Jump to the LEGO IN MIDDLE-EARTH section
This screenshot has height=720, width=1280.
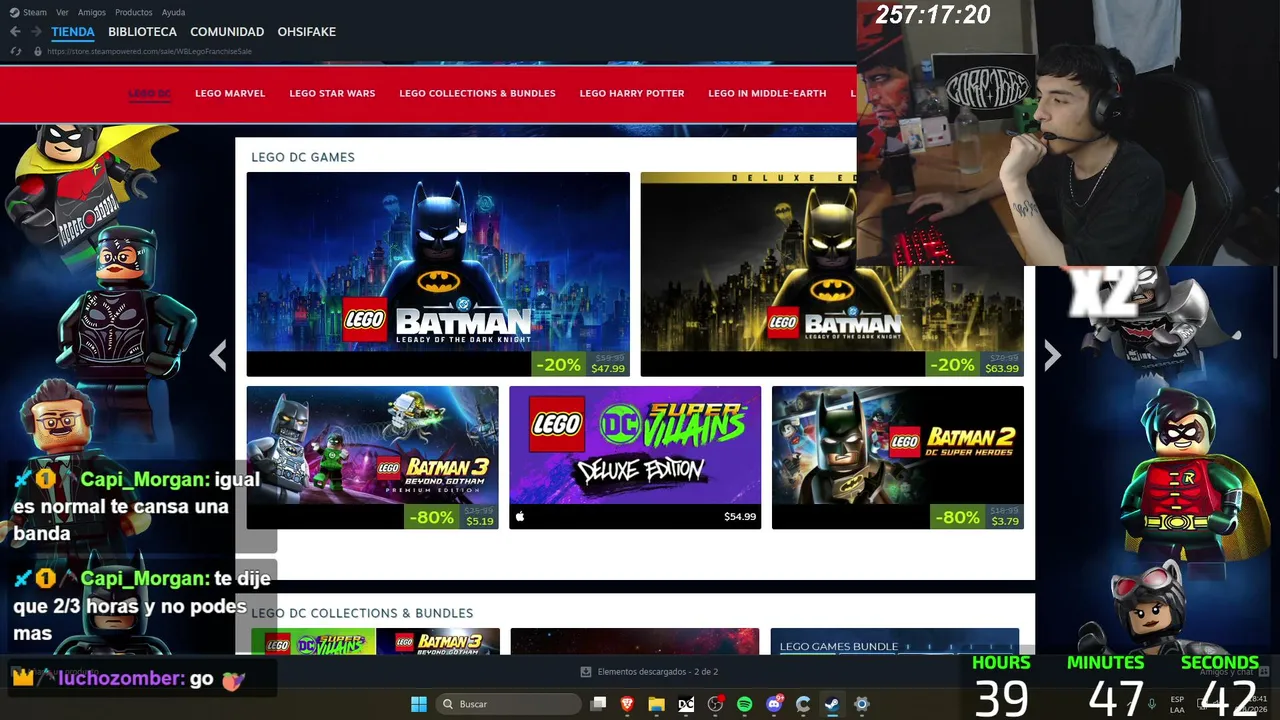[767, 93]
